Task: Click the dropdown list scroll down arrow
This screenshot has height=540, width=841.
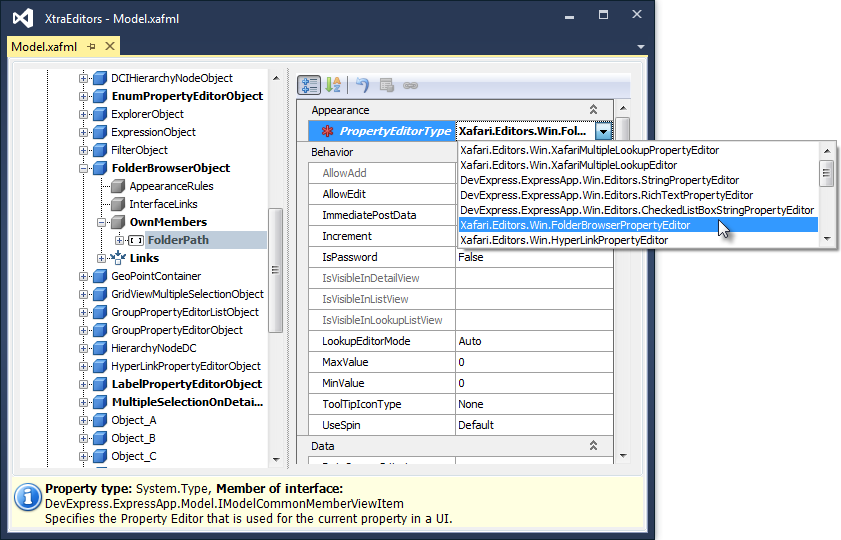Action: point(827,239)
